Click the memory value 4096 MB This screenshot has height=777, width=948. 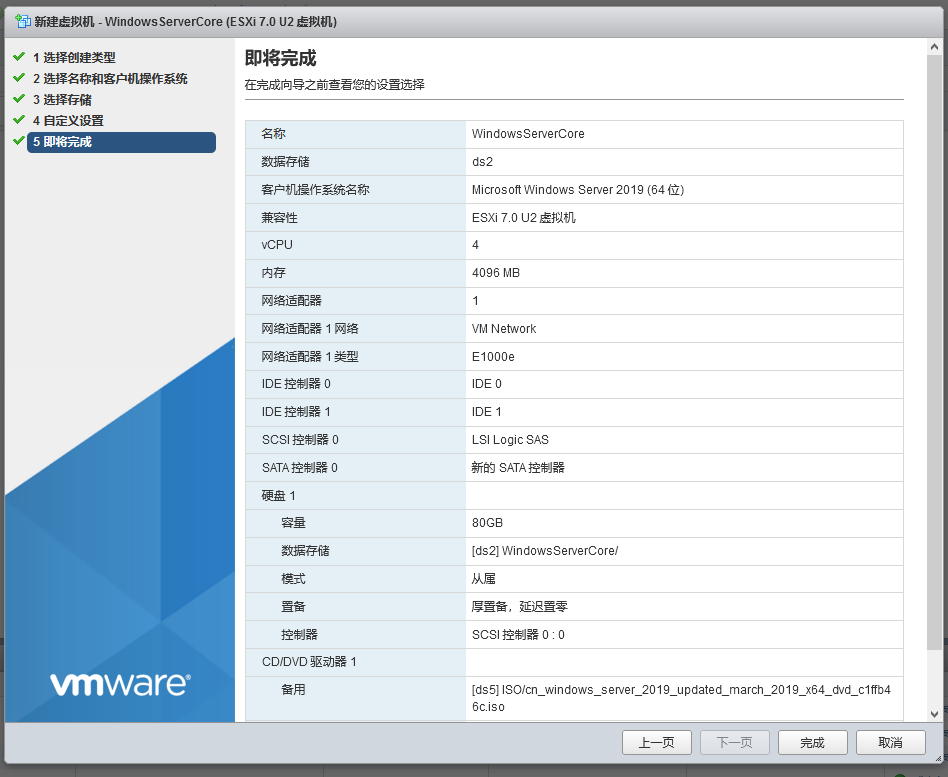pyautogui.click(x=496, y=273)
